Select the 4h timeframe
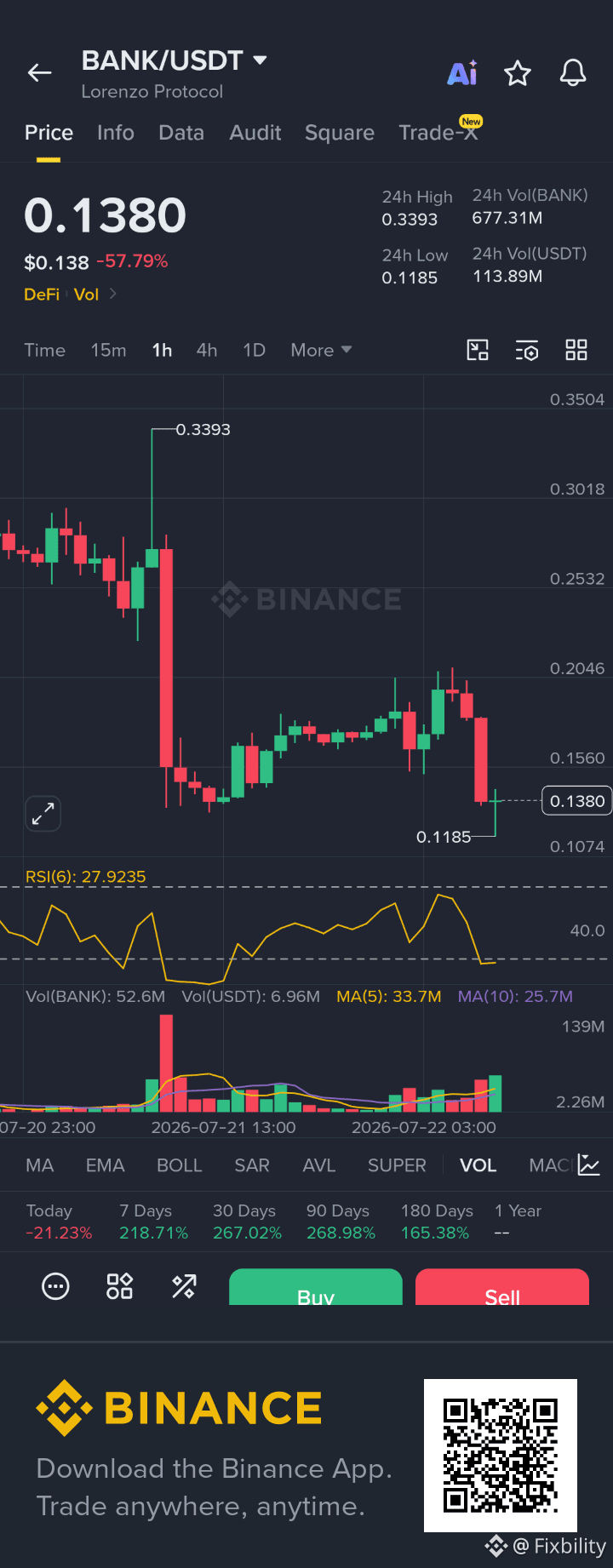Screen dimensions: 613x1568 click(x=207, y=350)
